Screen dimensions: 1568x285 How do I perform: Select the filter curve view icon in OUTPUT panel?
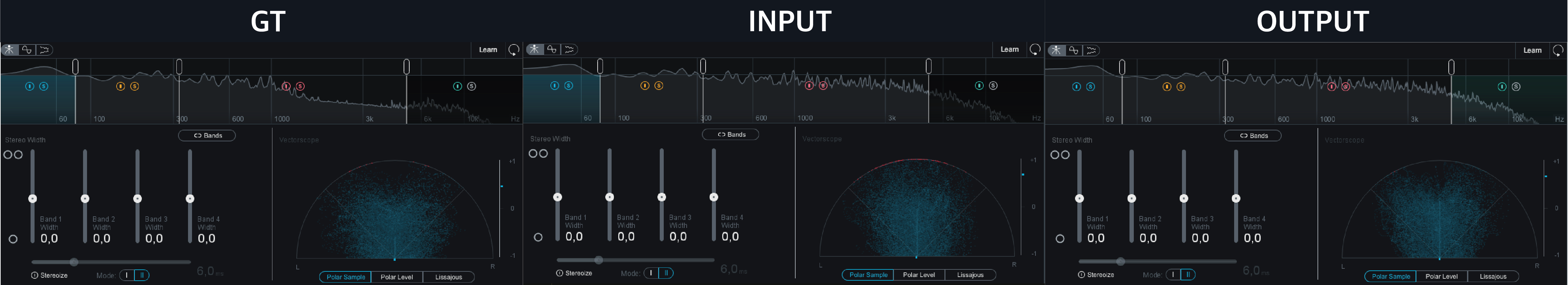click(x=1074, y=50)
